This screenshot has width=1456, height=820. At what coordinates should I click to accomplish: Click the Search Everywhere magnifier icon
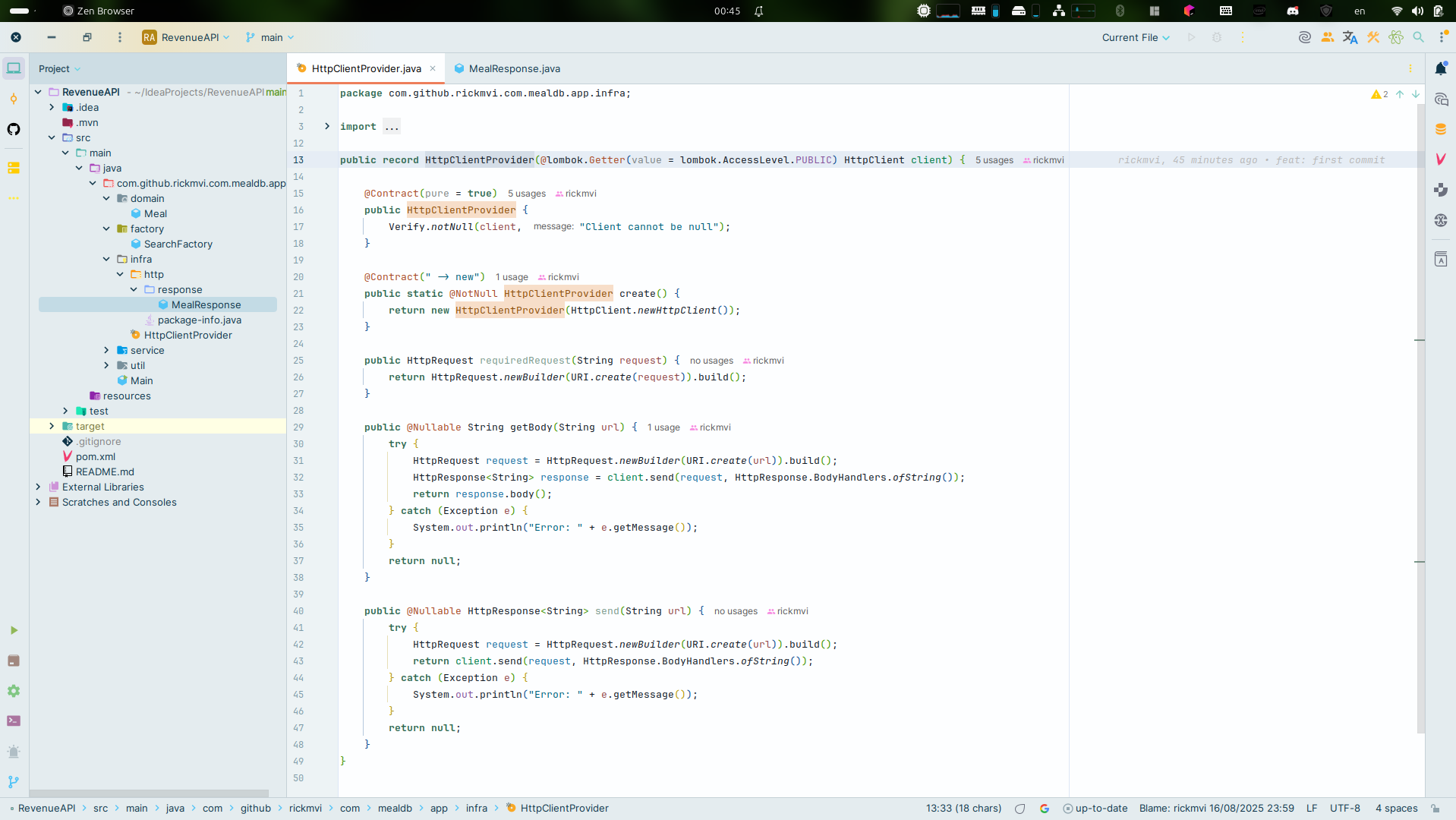(1418, 37)
